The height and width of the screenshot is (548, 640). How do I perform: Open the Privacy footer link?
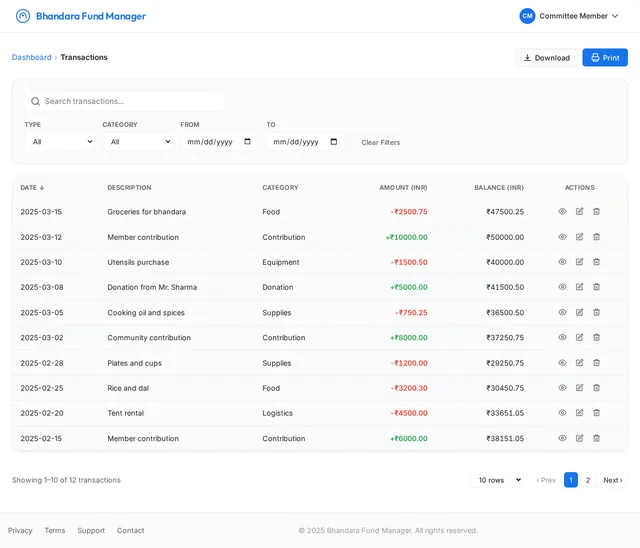coord(20,530)
